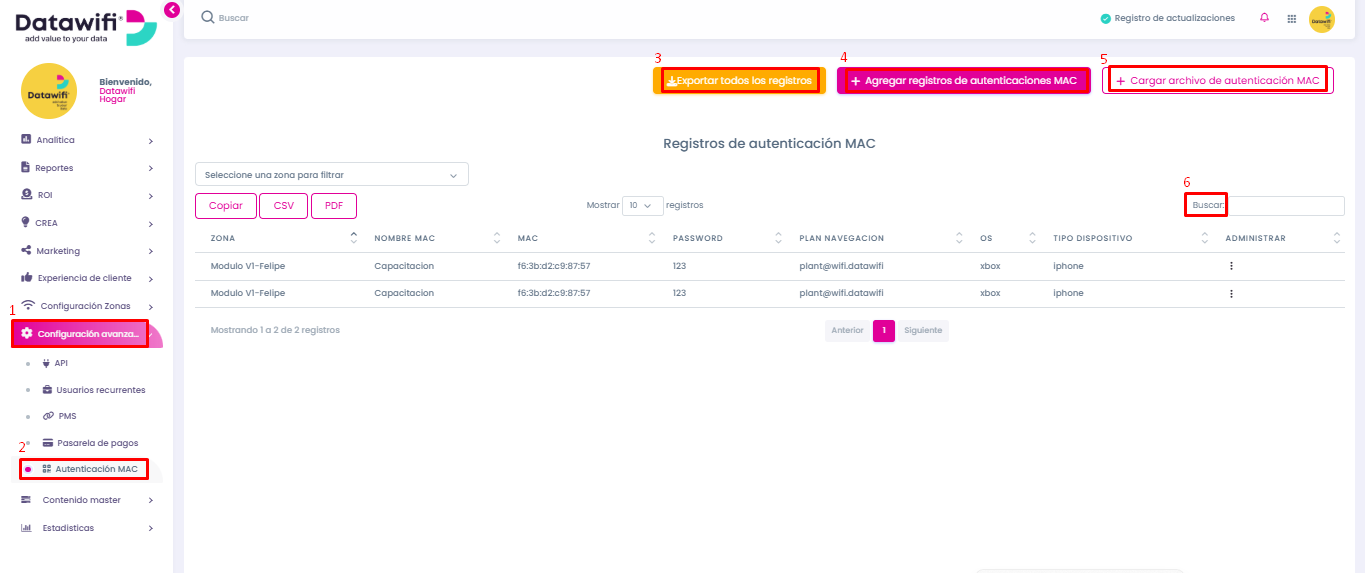Expand the Reportes menu chevron
This screenshot has width=1365, height=573.
(151, 168)
